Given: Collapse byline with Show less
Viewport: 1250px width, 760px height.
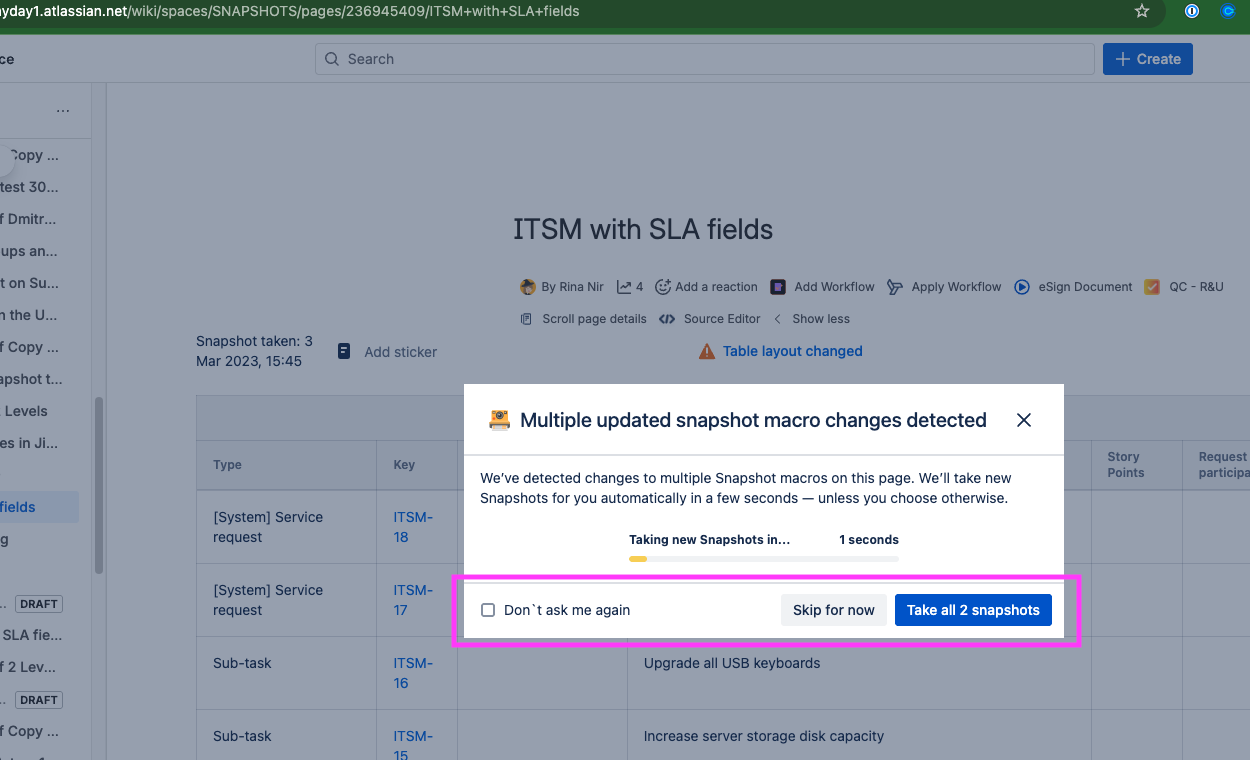Looking at the screenshot, I should click(x=821, y=319).
